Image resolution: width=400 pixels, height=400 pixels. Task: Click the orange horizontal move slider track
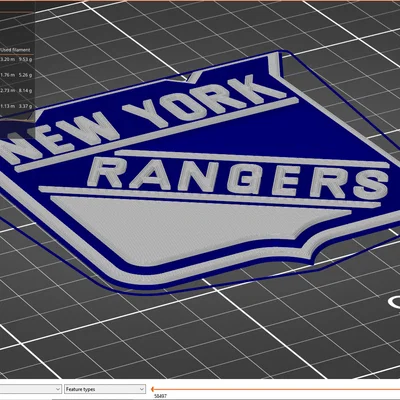pos(277,389)
